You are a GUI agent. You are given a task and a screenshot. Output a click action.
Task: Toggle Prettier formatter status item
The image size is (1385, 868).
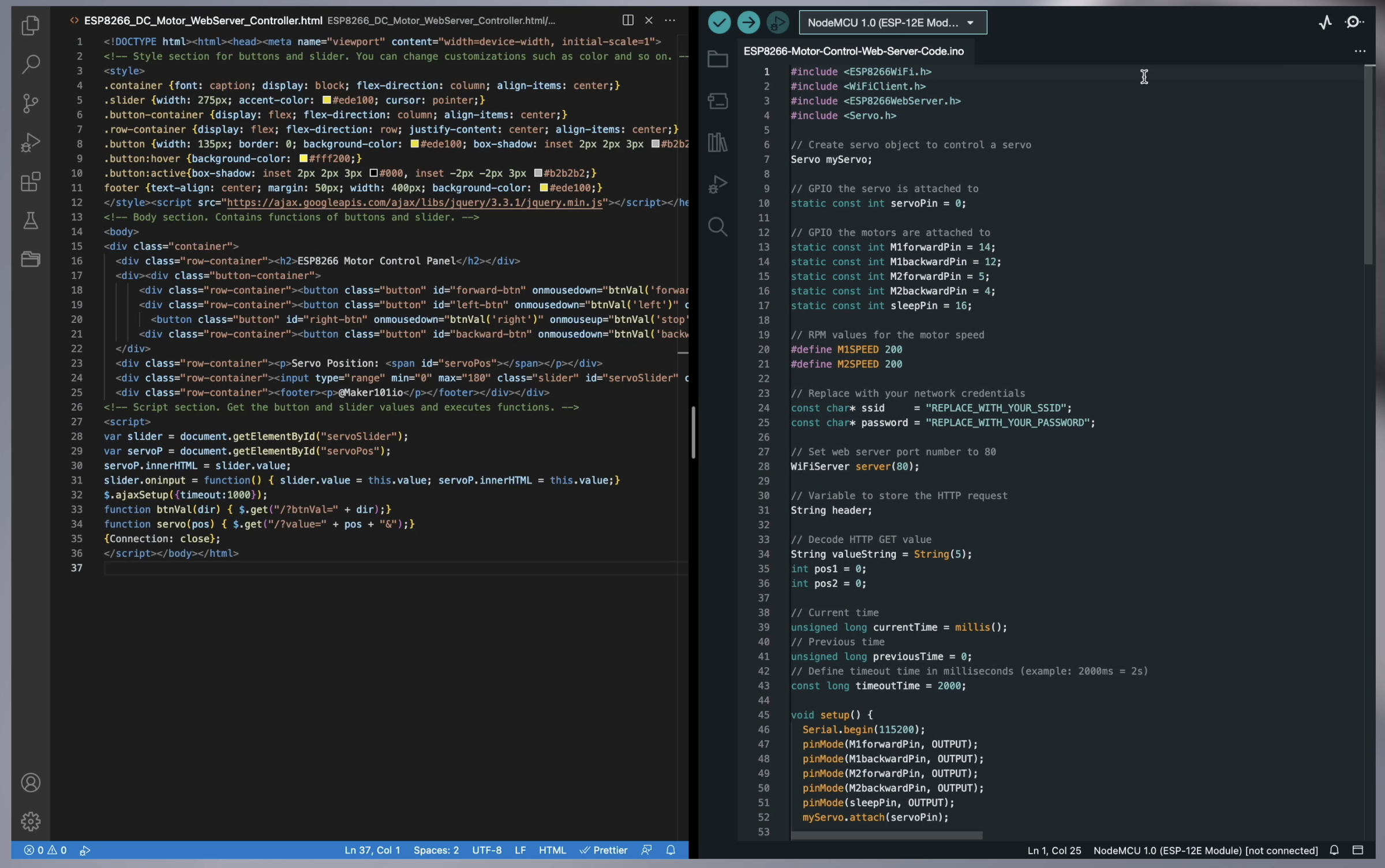pos(604,850)
